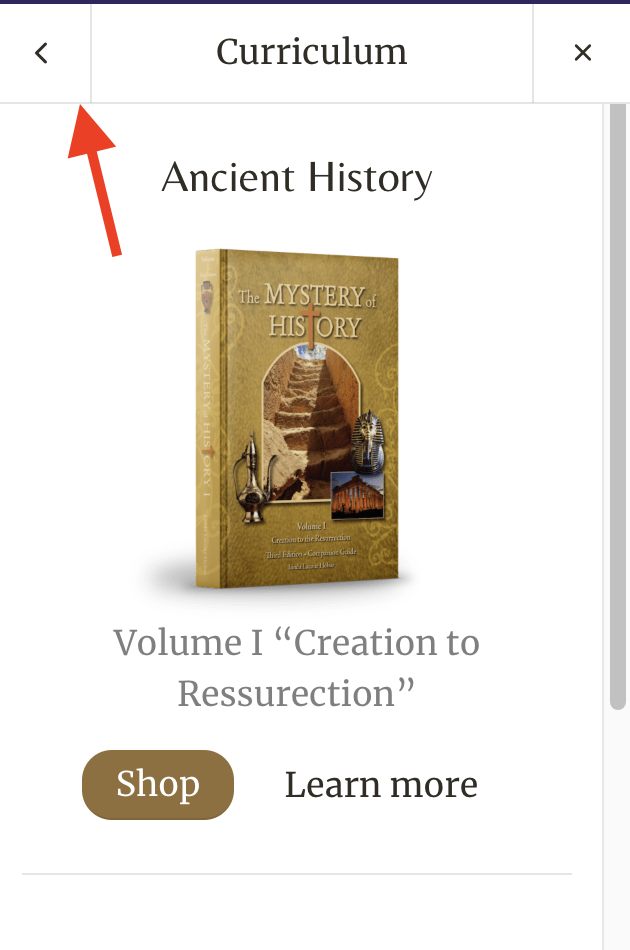Click the Volume I Creation to Ressurection caption
Screen dimensions: 630x950
click(297, 668)
